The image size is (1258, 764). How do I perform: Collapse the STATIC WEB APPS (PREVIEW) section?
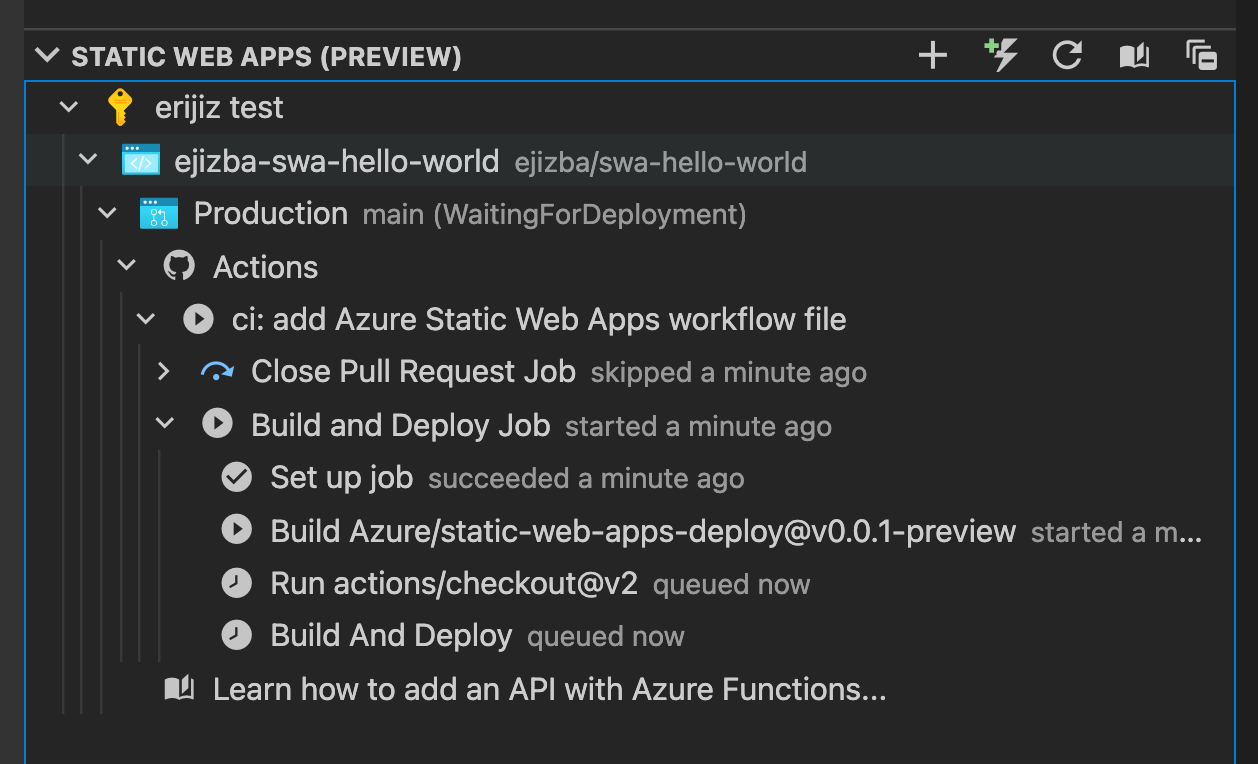47,56
